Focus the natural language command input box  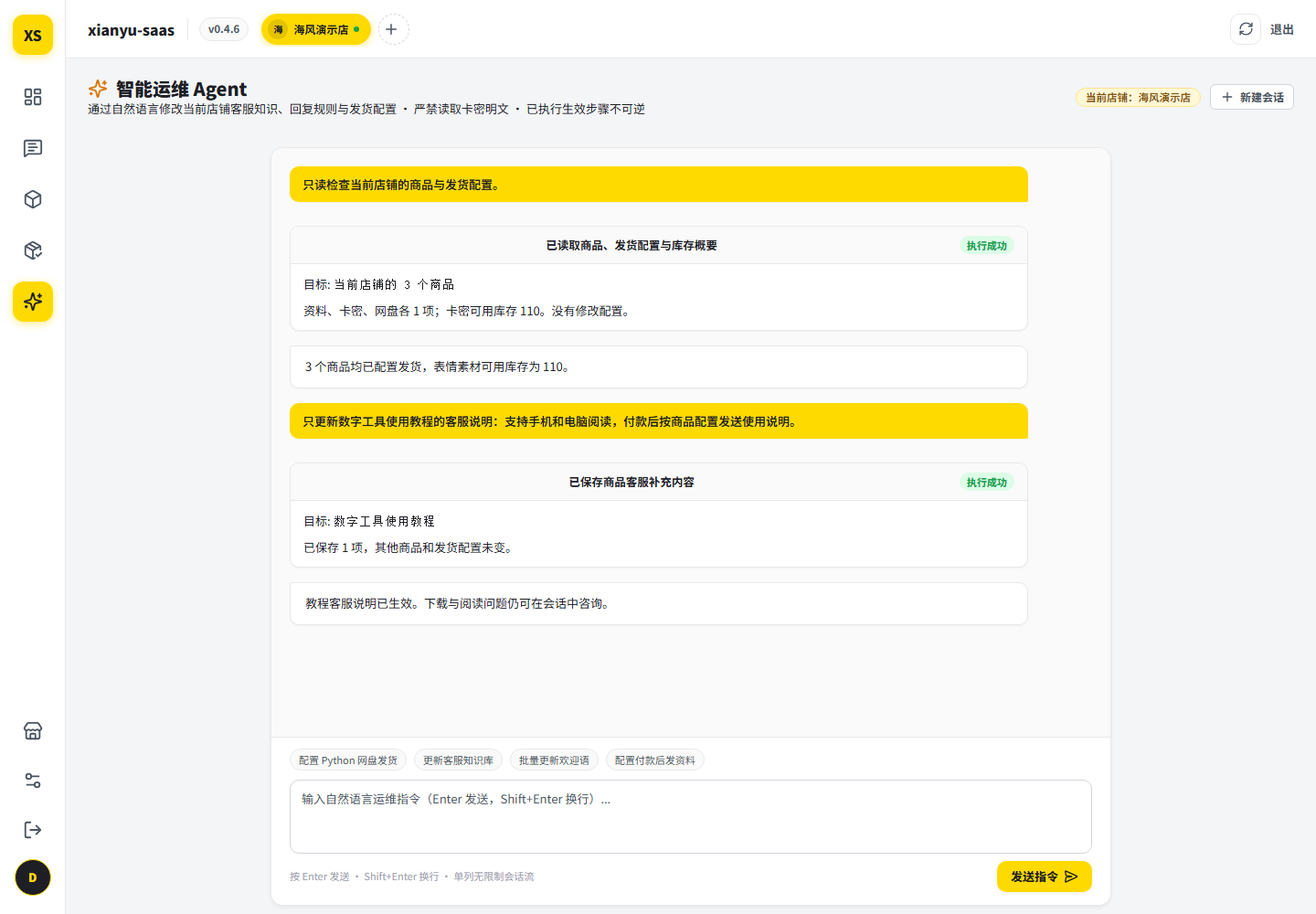(x=691, y=816)
